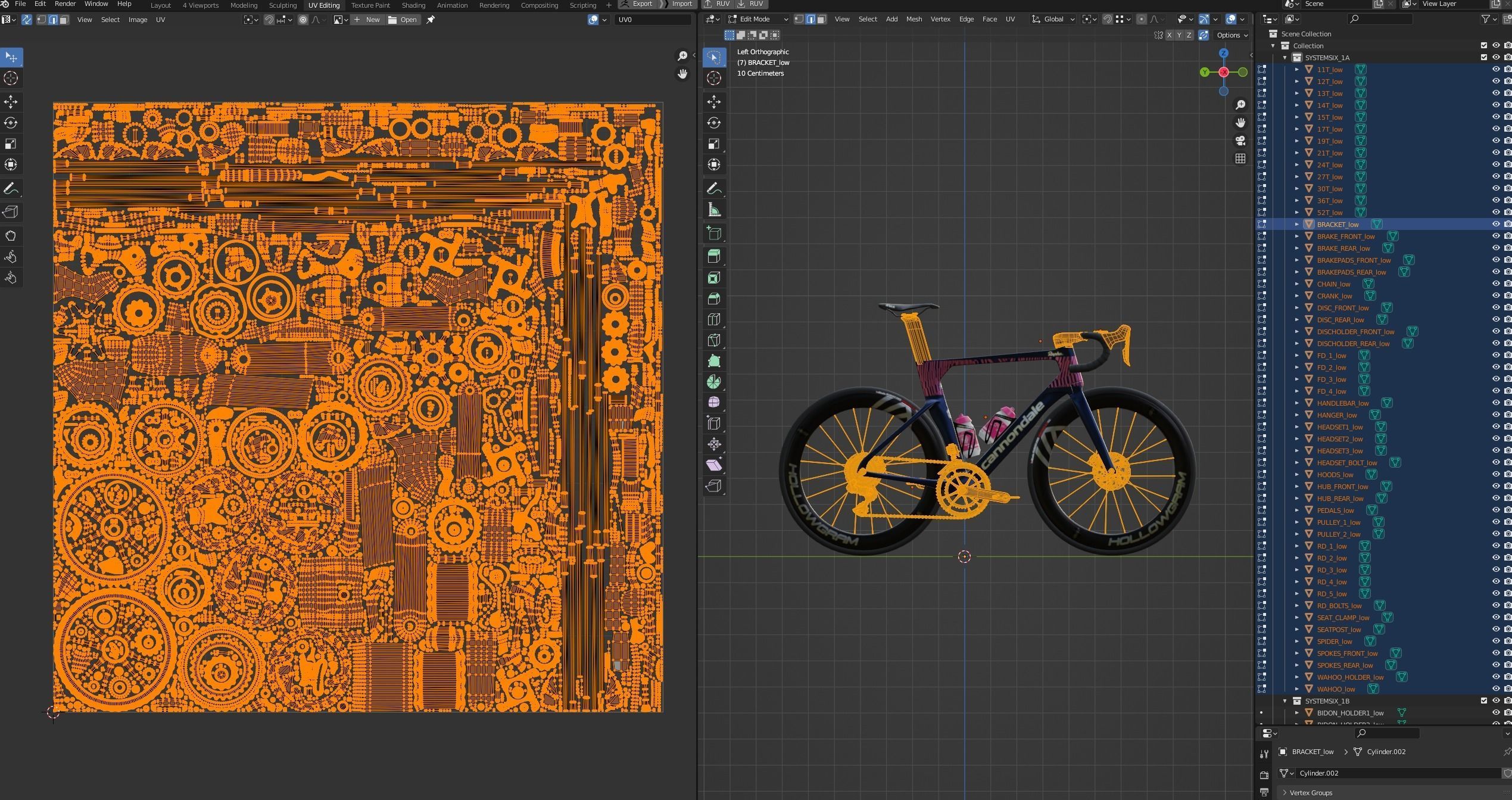Select the Scale tool in UV editor

pos(11,144)
